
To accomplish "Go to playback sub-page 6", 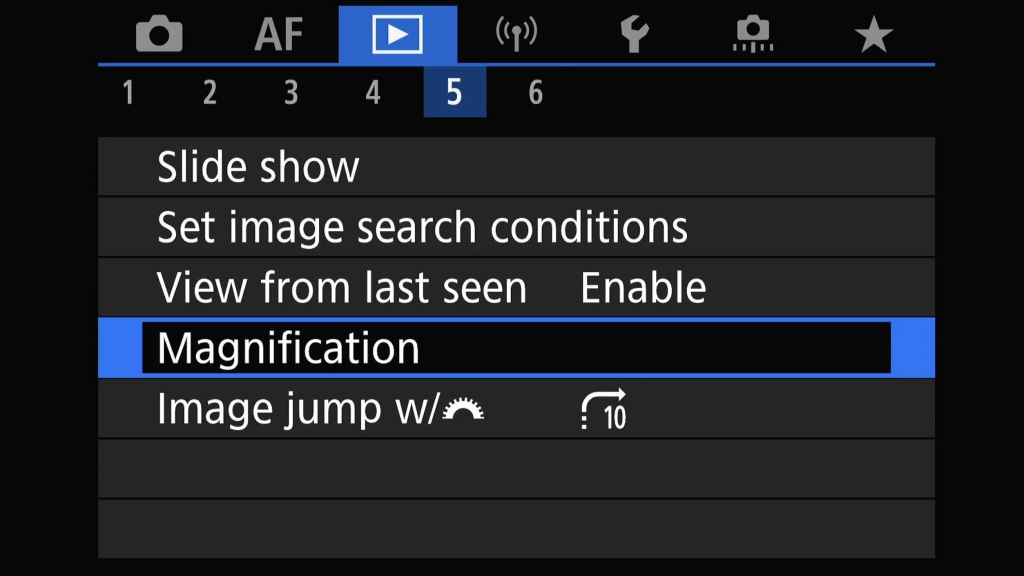I will 536,93.
